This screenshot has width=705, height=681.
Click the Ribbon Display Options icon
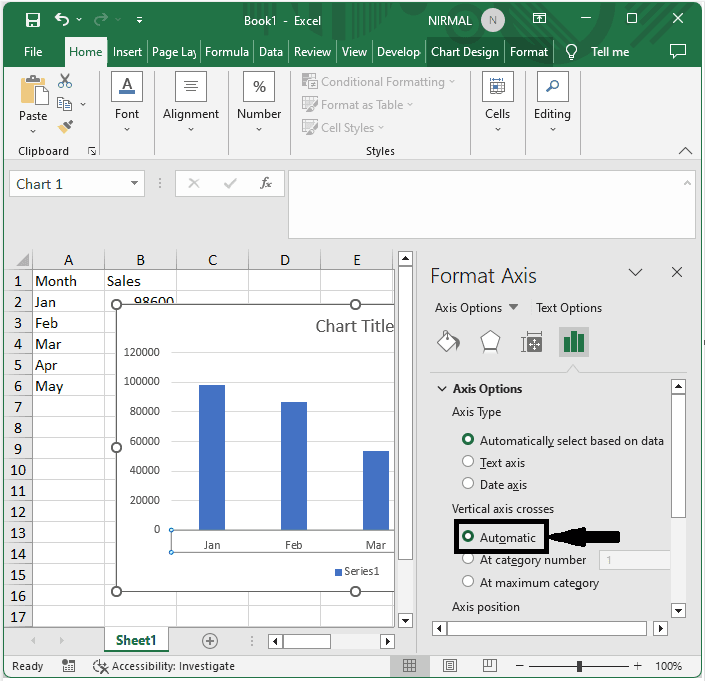(539, 18)
